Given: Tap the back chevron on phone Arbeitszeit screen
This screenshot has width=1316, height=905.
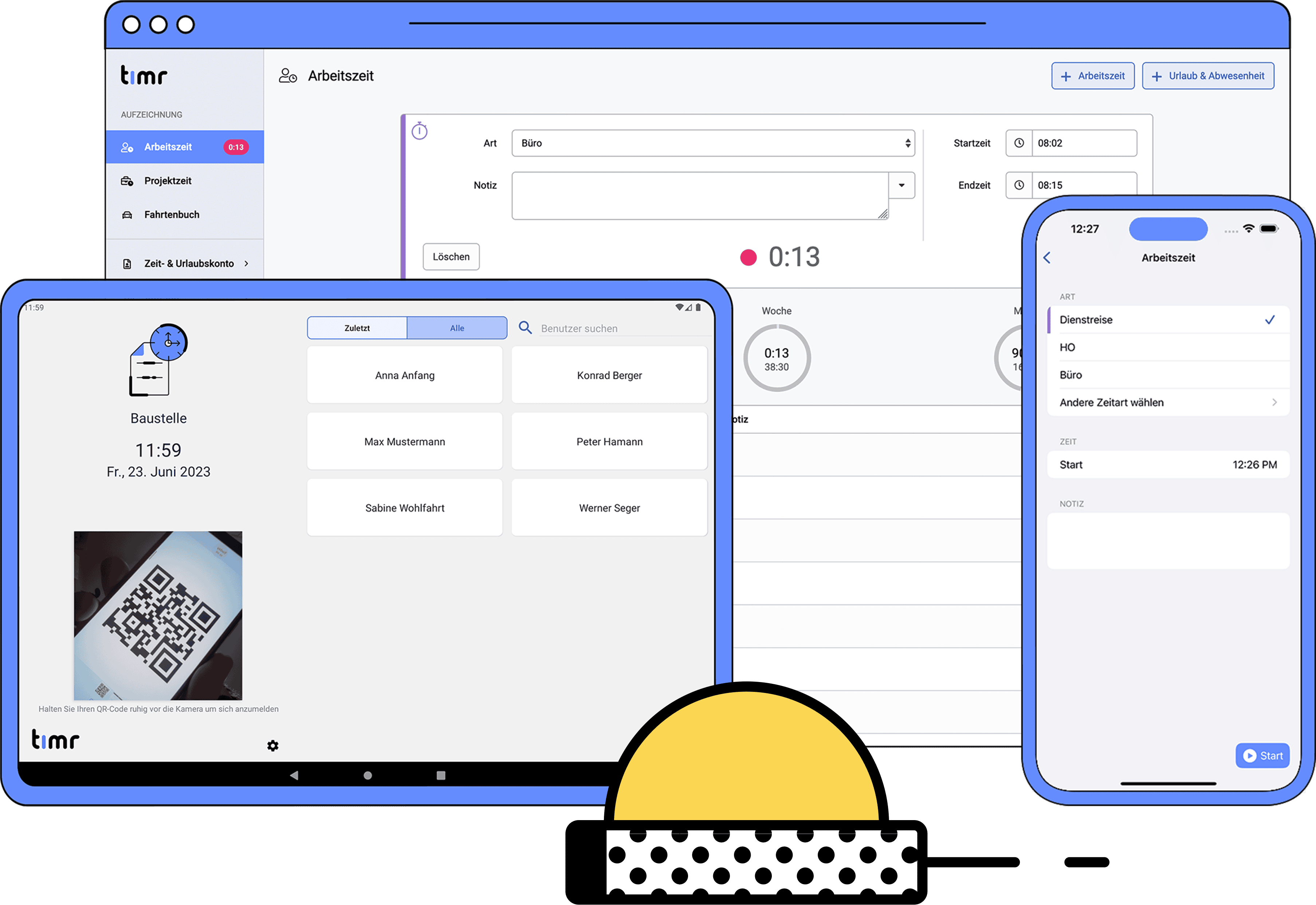Looking at the screenshot, I should [x=1047, y=258].
